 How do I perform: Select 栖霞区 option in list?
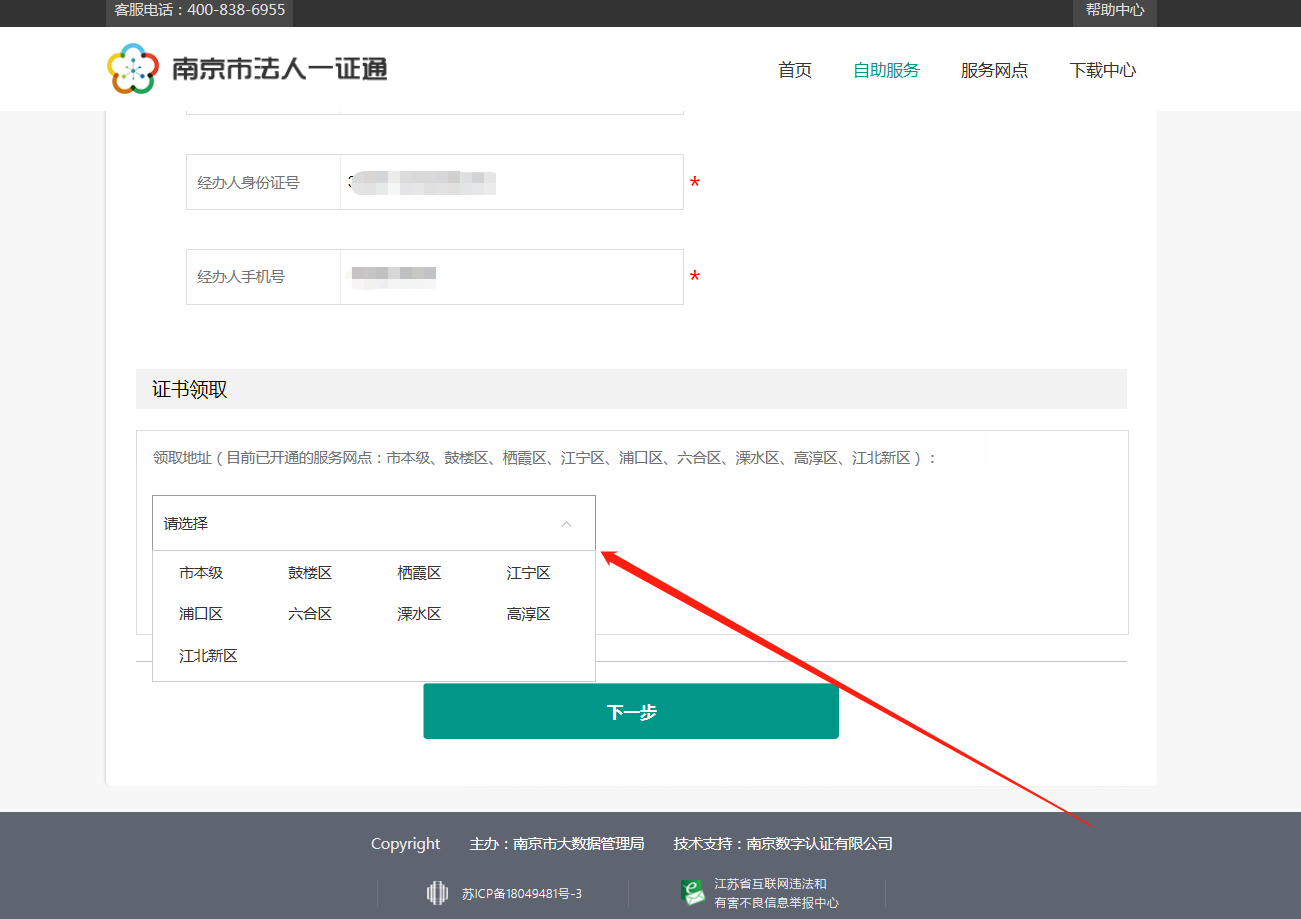coord(419,573)
